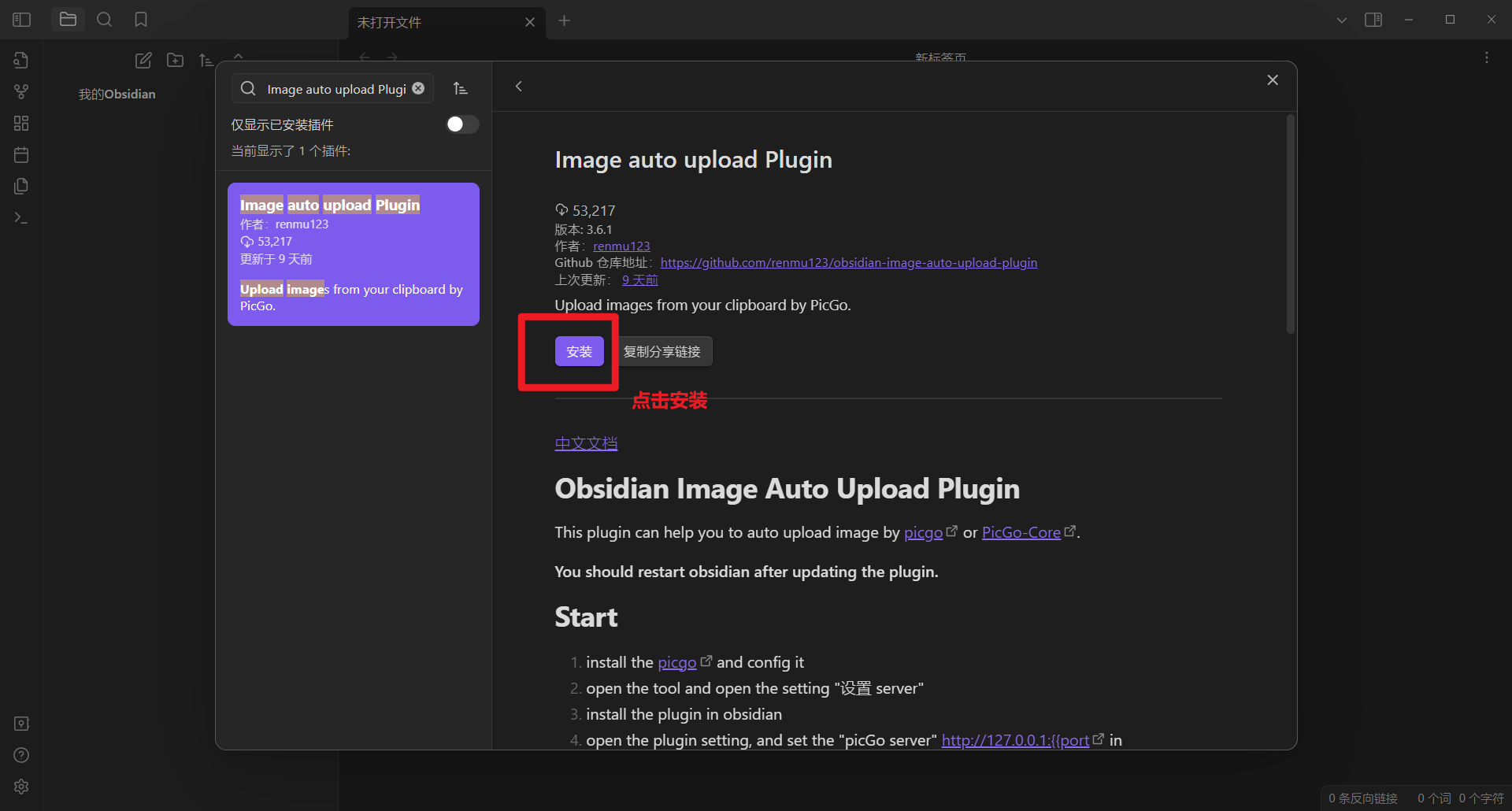Image resolution: width=1512 pixels, height=811 pixels.
Task: Open settings gear at bottom left
Action: point(21,787)
